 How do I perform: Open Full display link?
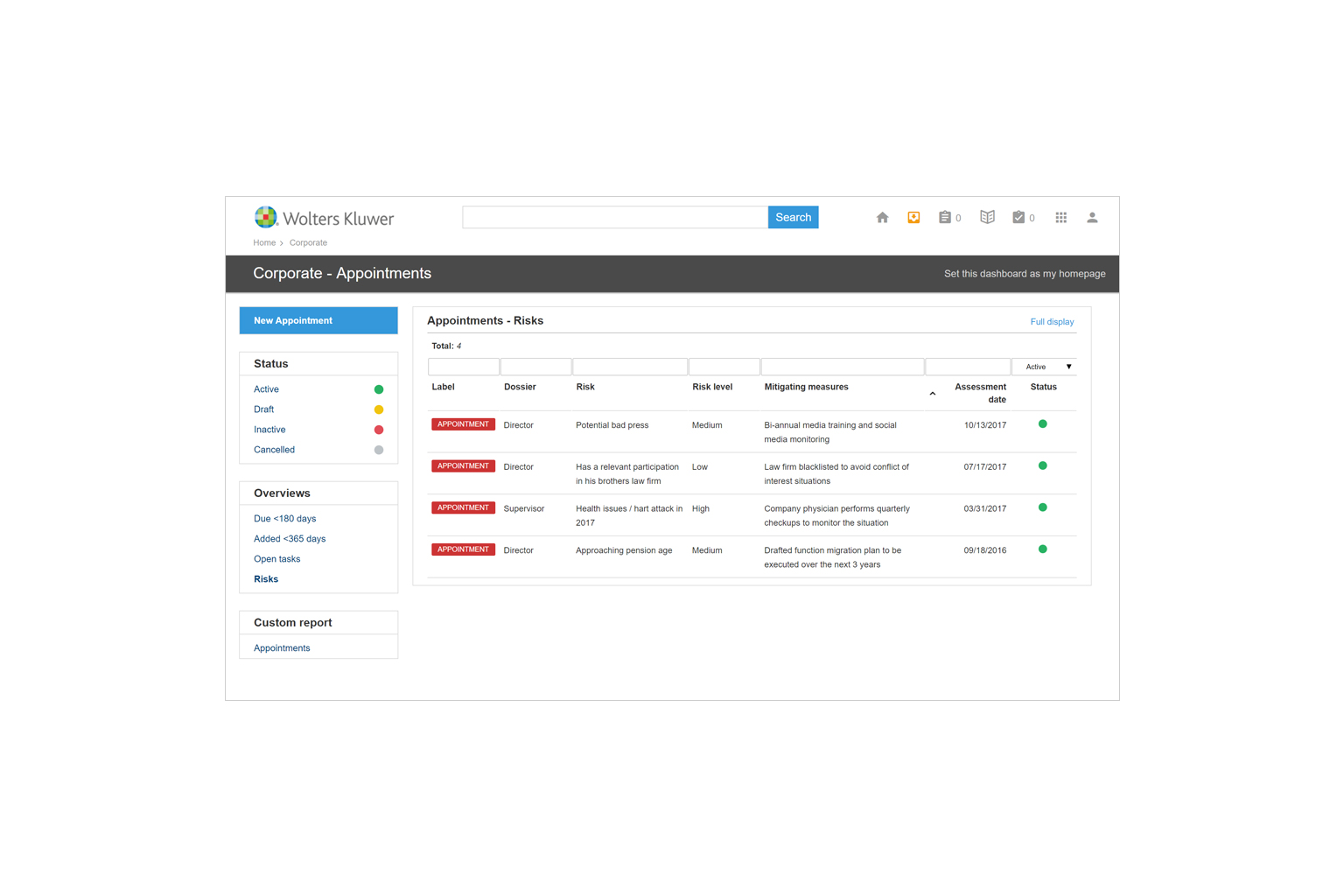[1052, 322]
